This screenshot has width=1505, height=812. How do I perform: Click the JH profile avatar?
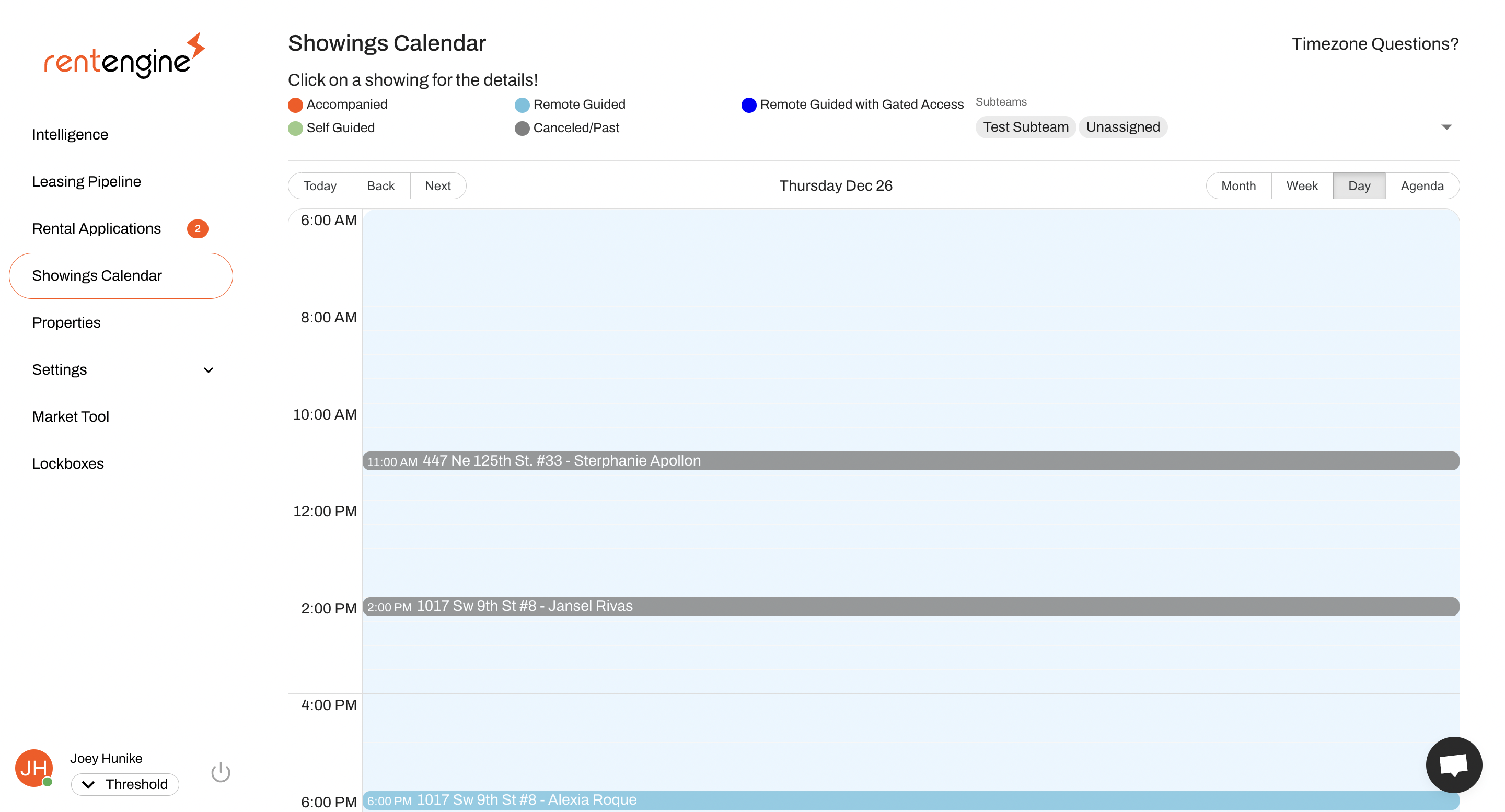[x=33, y=768]
